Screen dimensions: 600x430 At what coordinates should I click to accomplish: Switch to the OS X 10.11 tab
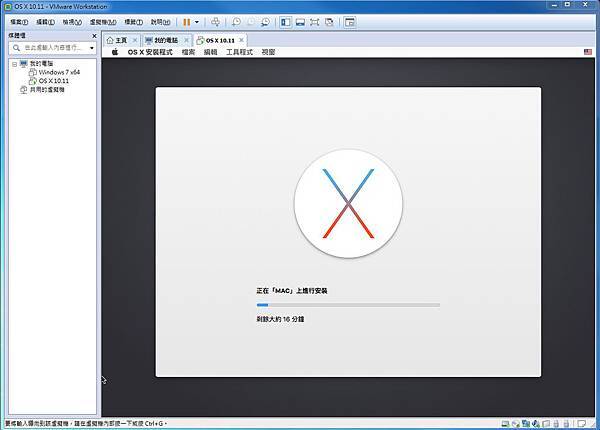click(220, 40)
